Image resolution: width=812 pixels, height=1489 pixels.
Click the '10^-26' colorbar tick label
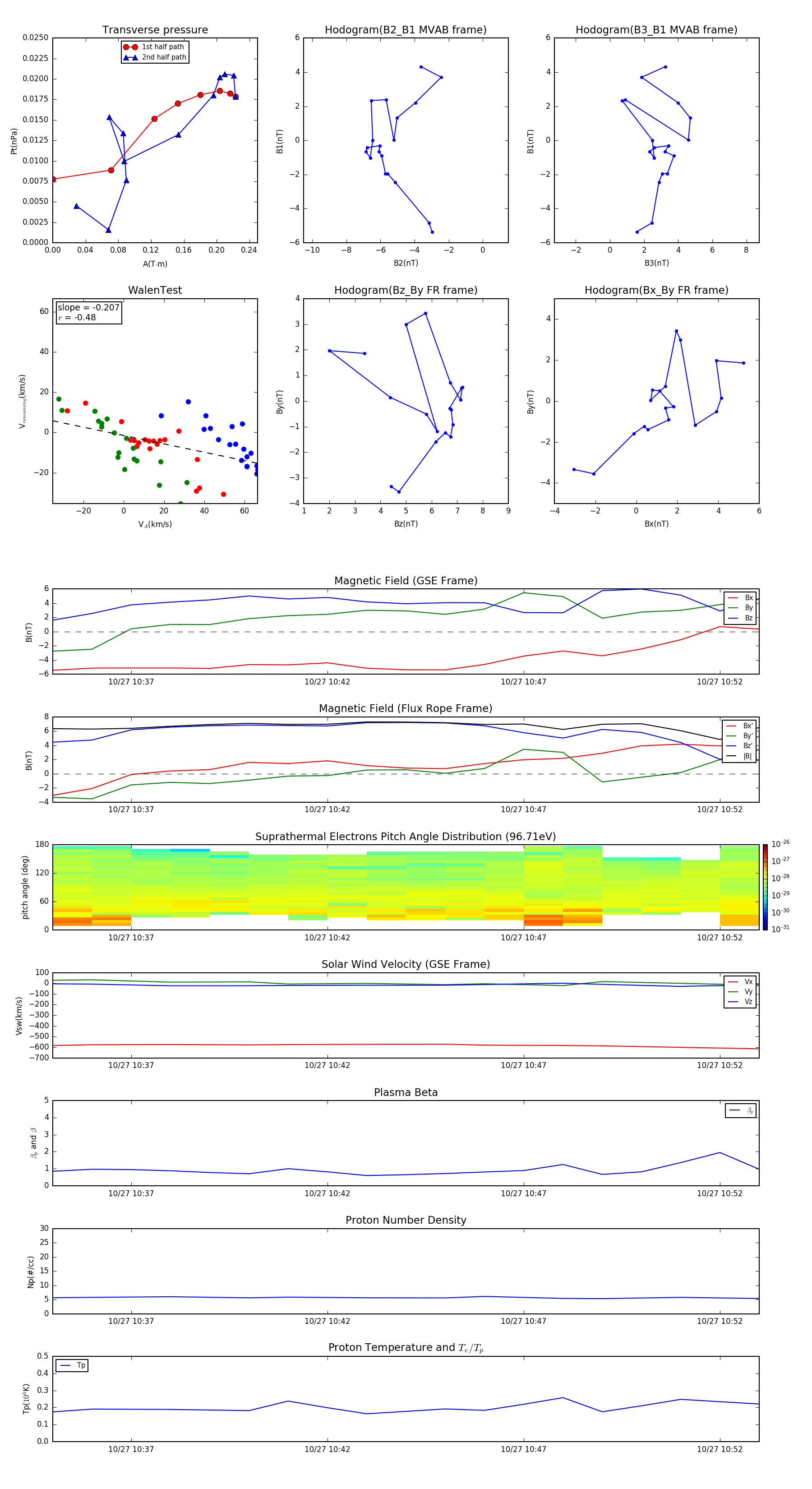click(780, 844)
